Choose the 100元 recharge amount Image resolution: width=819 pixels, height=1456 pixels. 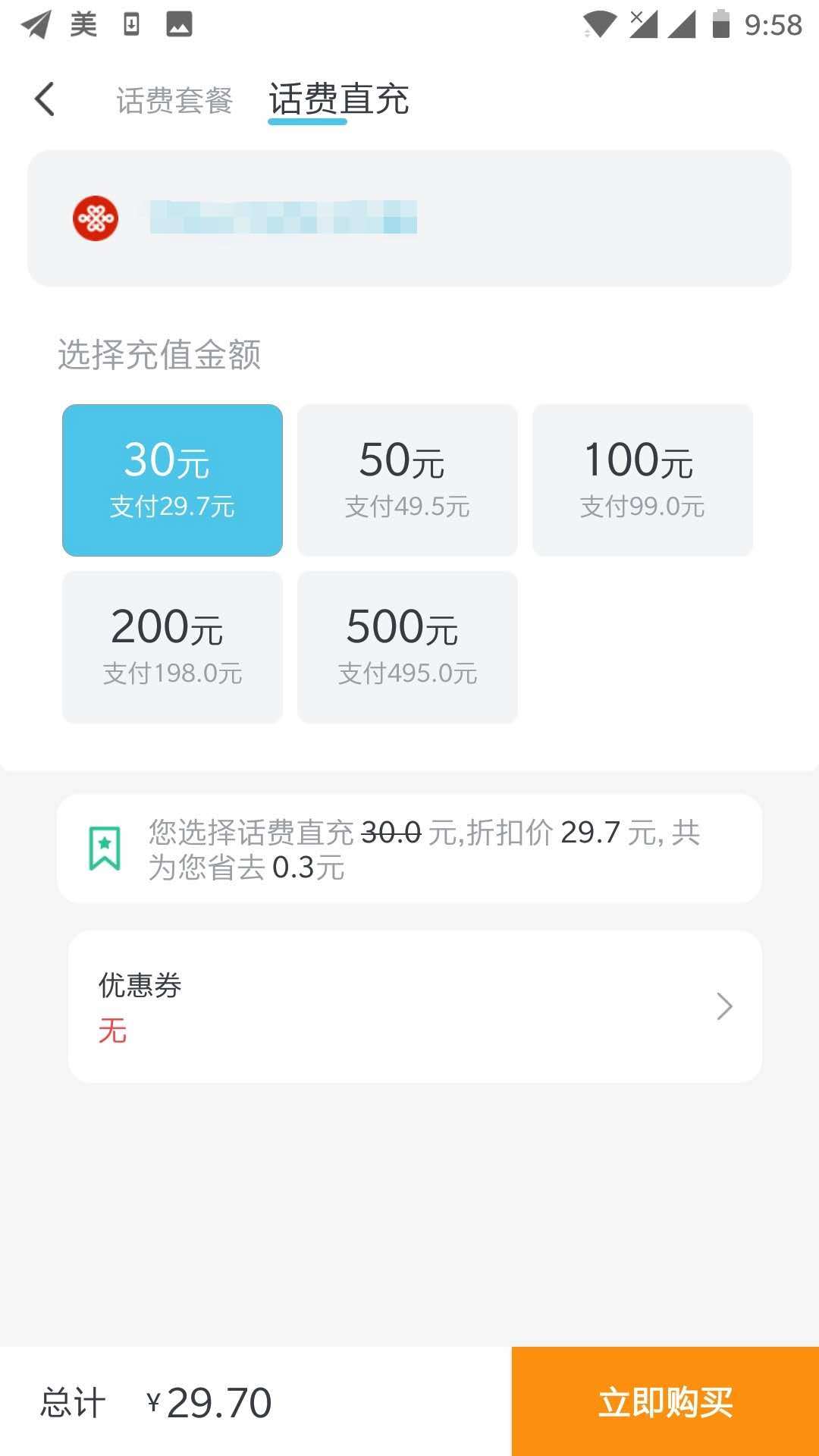(642, 480)
